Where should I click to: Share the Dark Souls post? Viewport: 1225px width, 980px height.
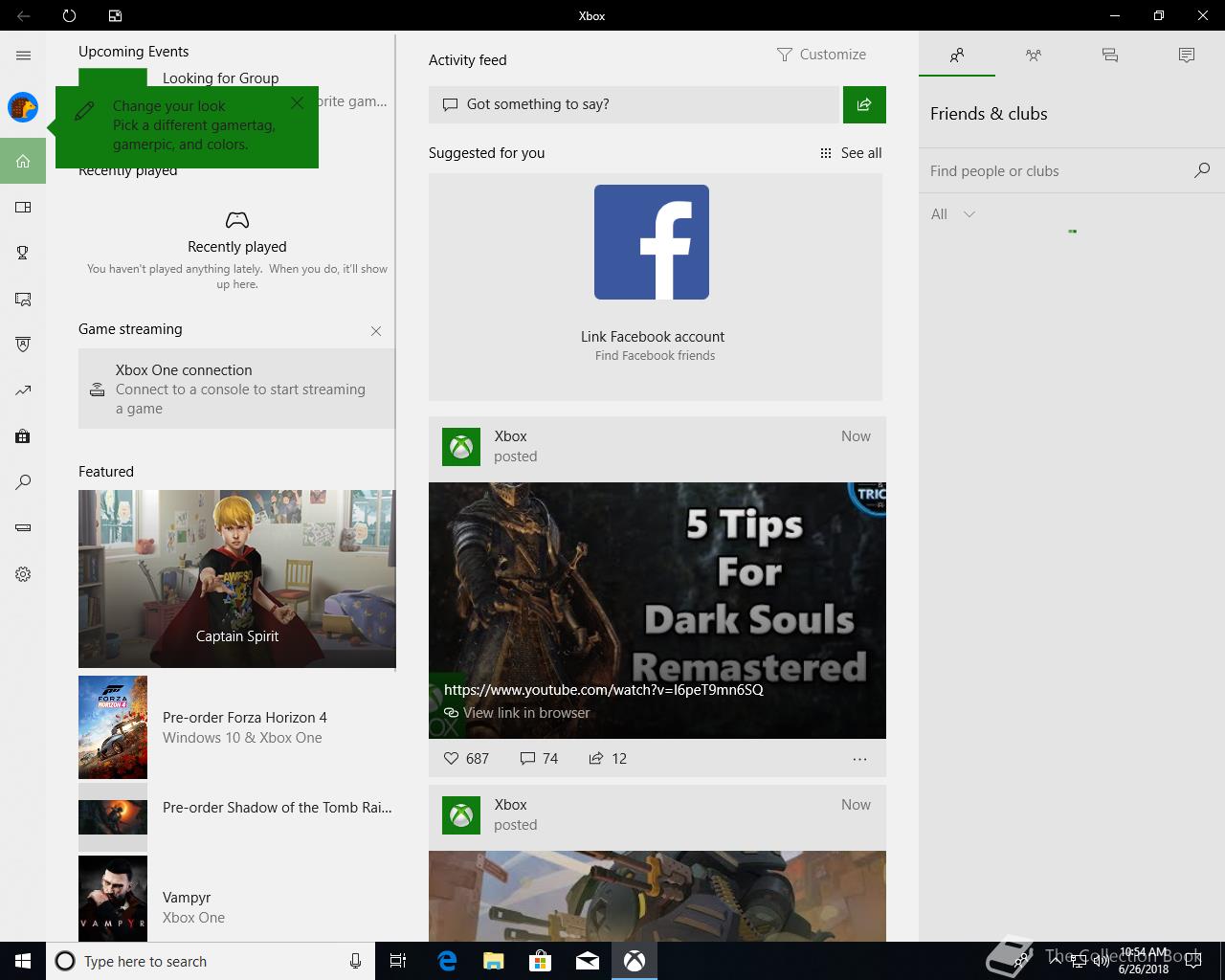608,758
